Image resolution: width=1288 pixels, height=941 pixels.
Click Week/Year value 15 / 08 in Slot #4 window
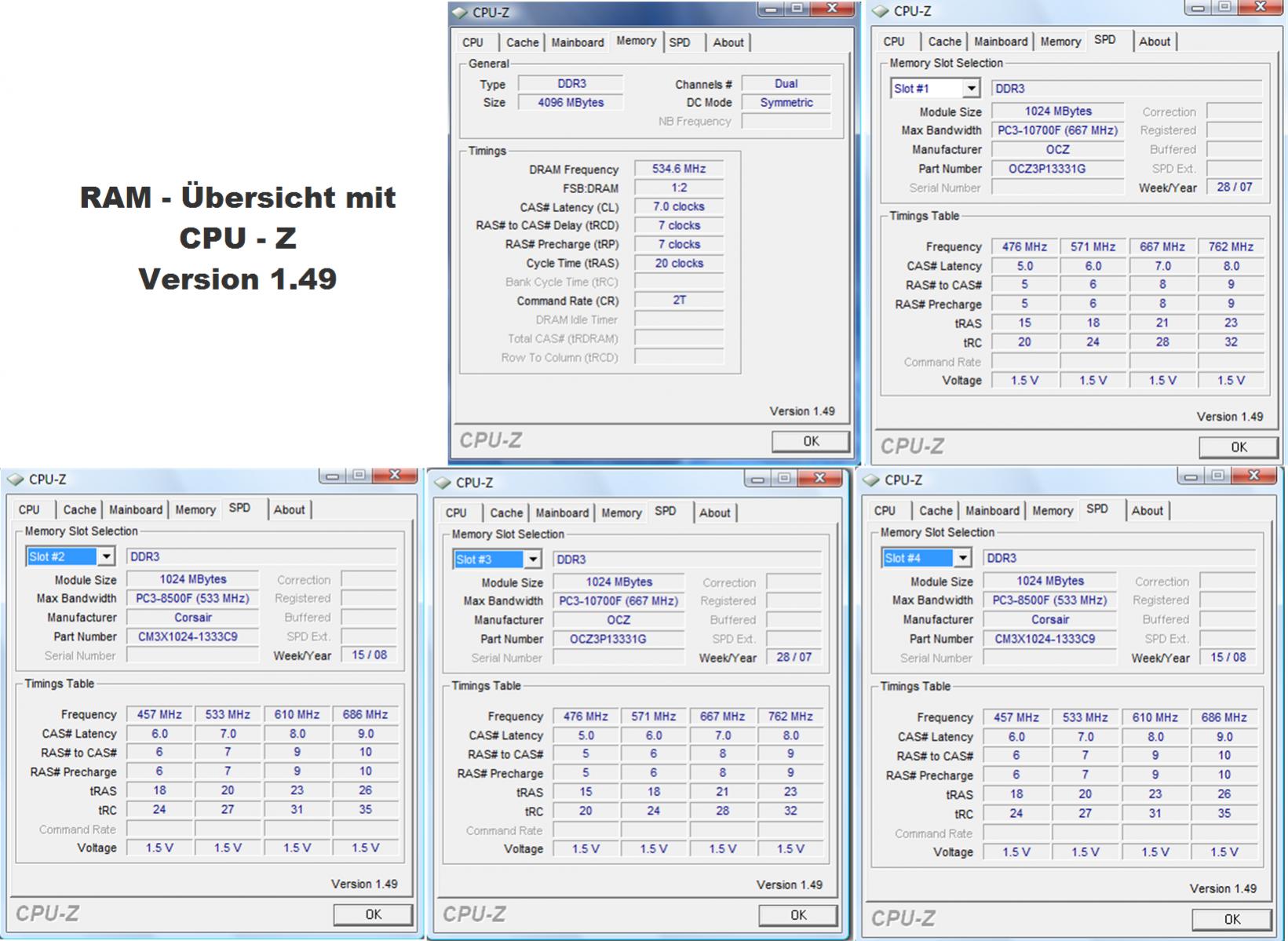tap(1228, 657)
